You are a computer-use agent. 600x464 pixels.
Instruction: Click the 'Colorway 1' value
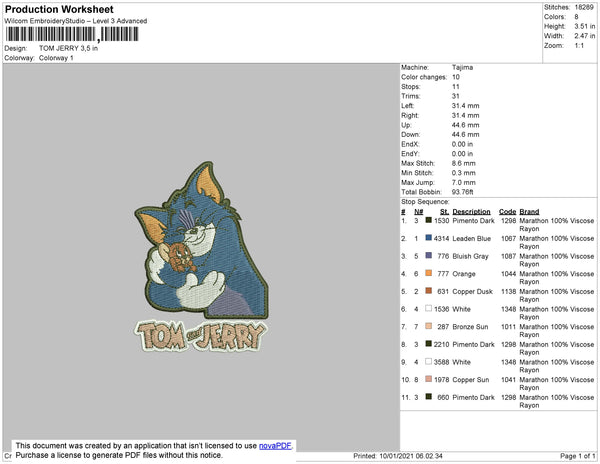click(x=56, y=58)
